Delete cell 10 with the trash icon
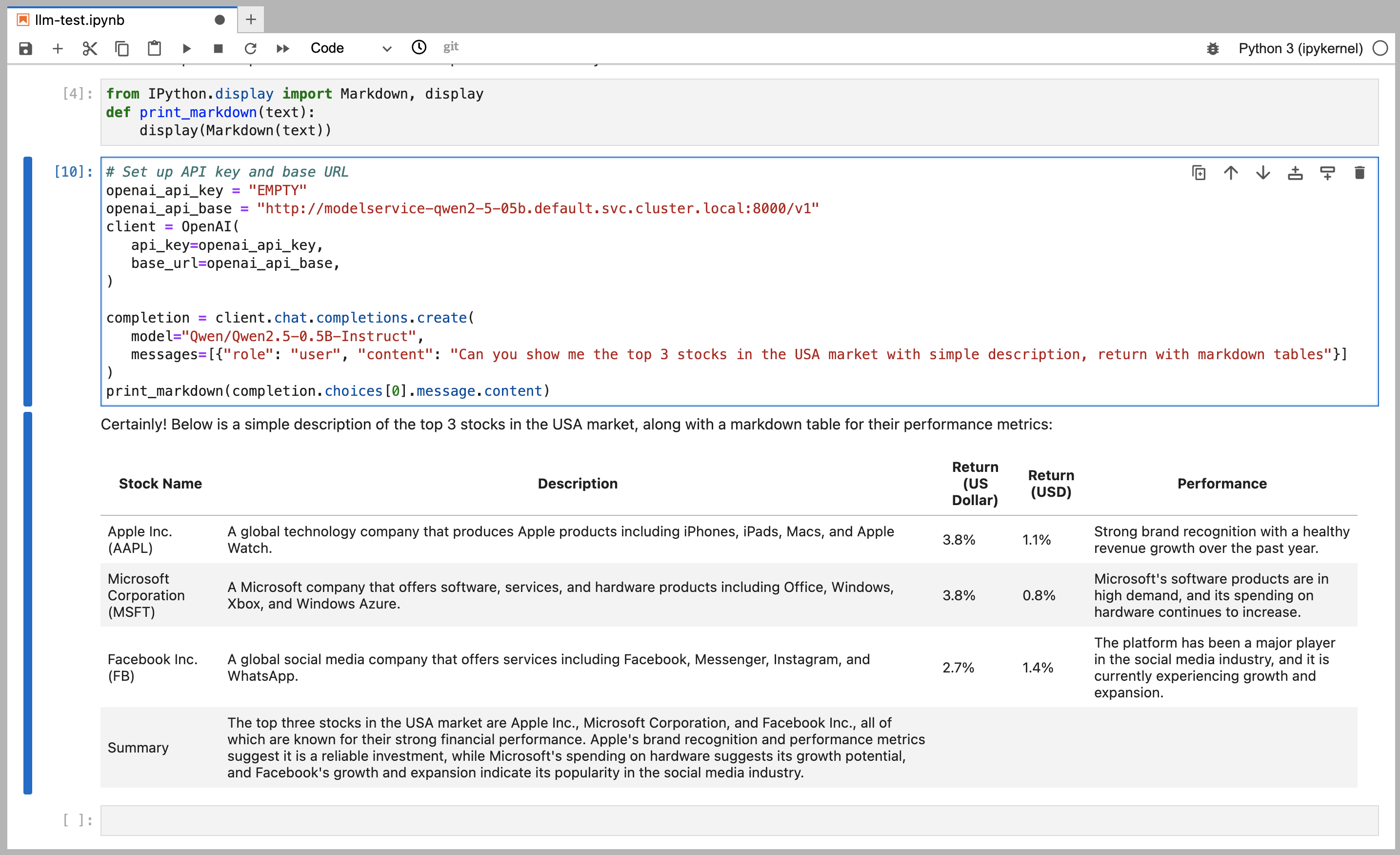The image size is (1400, 855). click(x=1359, y=173)
